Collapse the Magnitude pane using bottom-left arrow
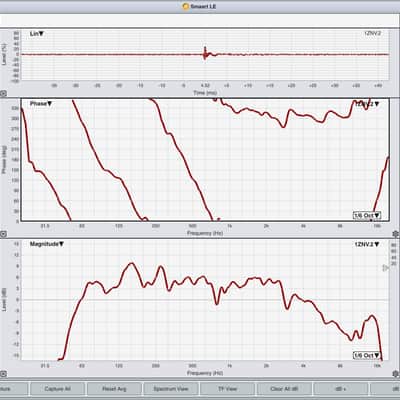400x400 pixels. click(x=3, y=374)
